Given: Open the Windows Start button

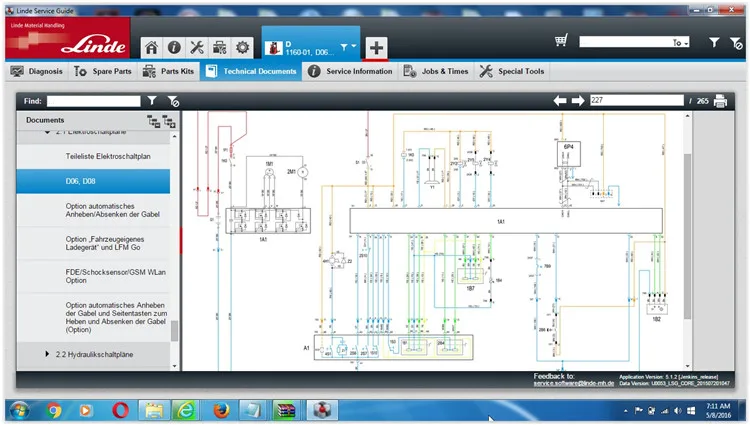Looking at the screenshot, I should 20,411.
